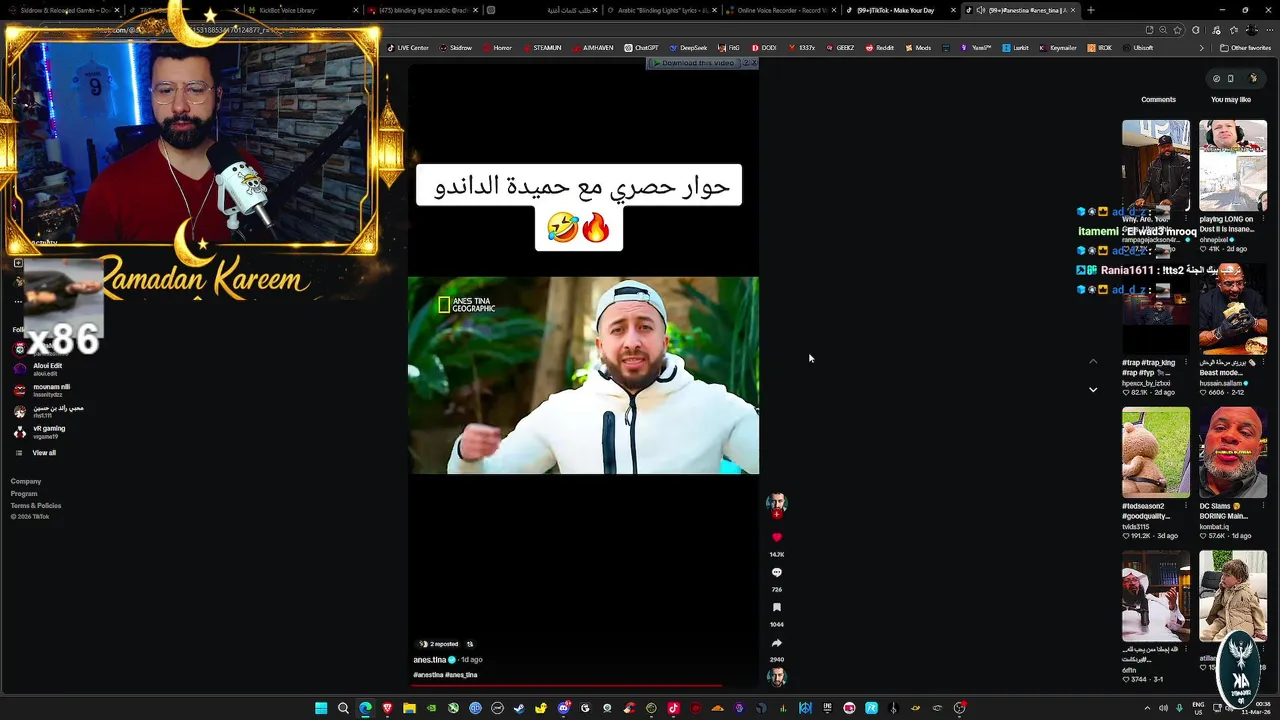Share the video with the arrow icon
The height and width of the screenshot is (720, 1280).
point(777,643)
